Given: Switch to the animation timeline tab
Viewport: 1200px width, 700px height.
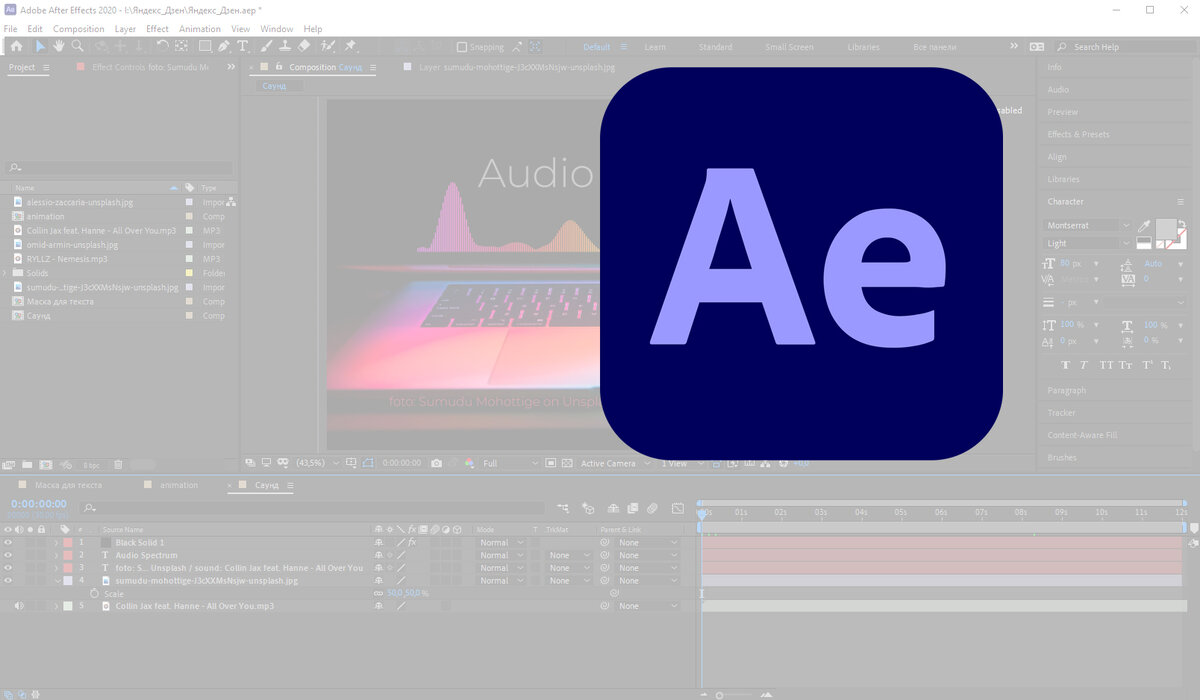Looking at the screenshot, I should (179, 485).
